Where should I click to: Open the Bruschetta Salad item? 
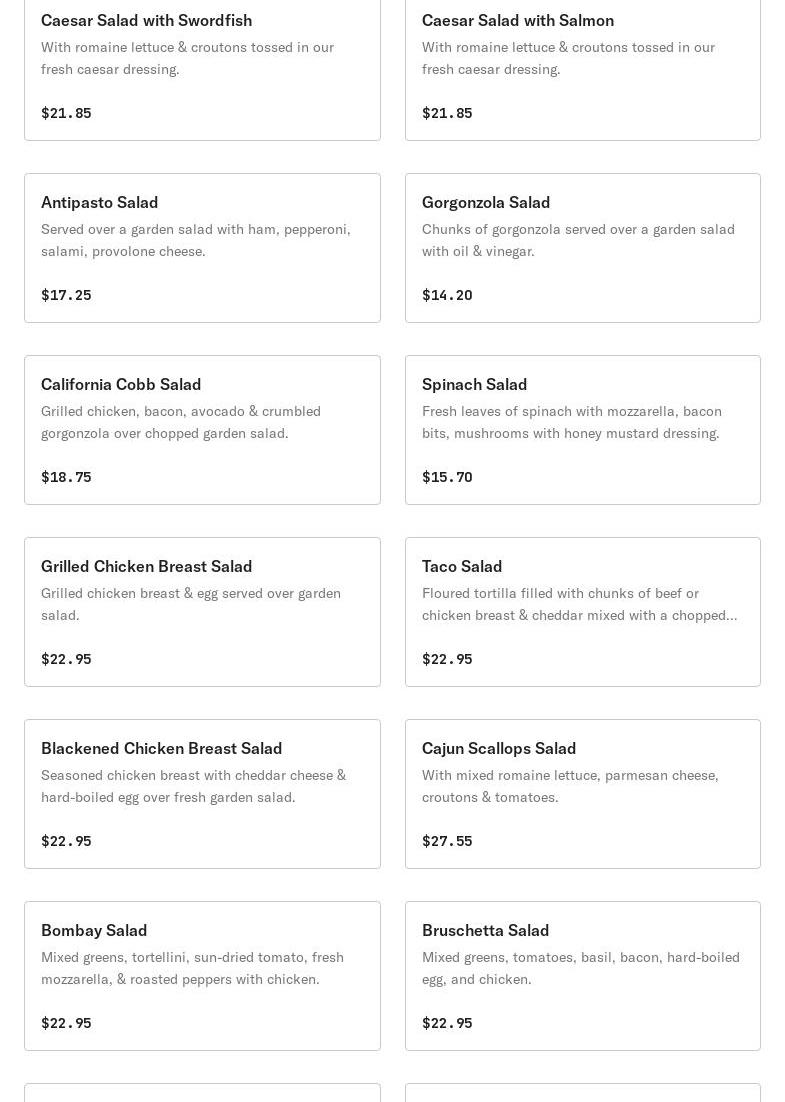(x=583, y=976)
